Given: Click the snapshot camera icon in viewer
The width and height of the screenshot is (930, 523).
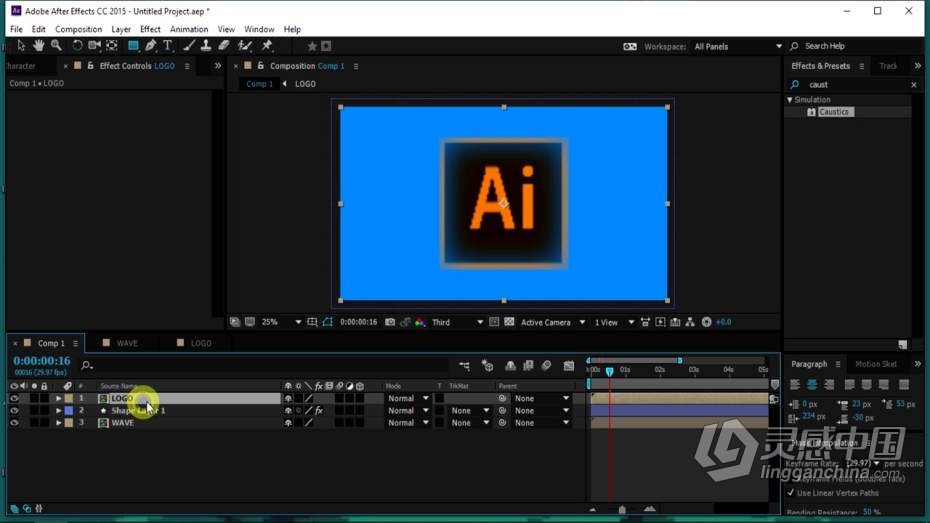Looking at the screenshot, I should coord(390,322).
